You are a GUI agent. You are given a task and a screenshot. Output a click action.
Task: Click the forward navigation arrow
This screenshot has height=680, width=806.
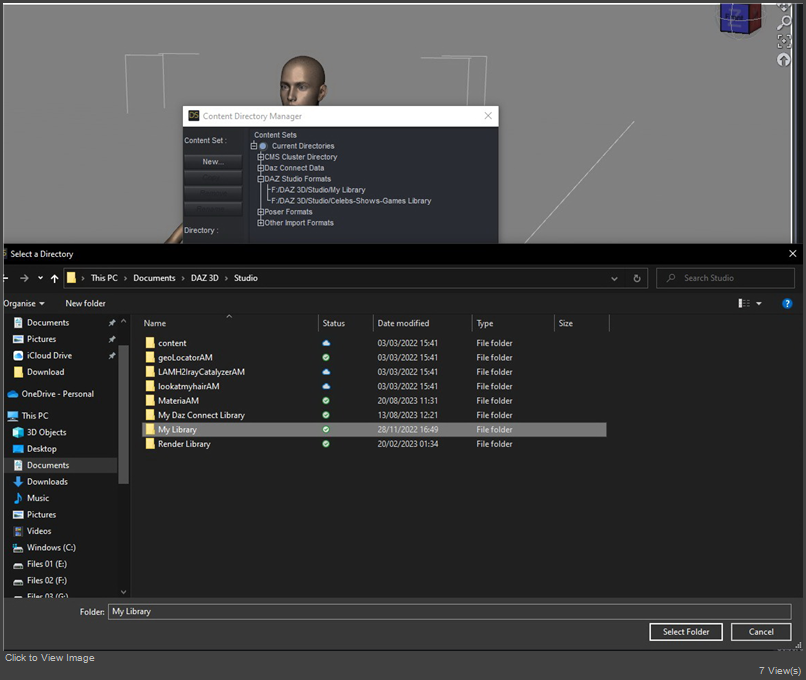pyautogui.click(x=24, y=278)
